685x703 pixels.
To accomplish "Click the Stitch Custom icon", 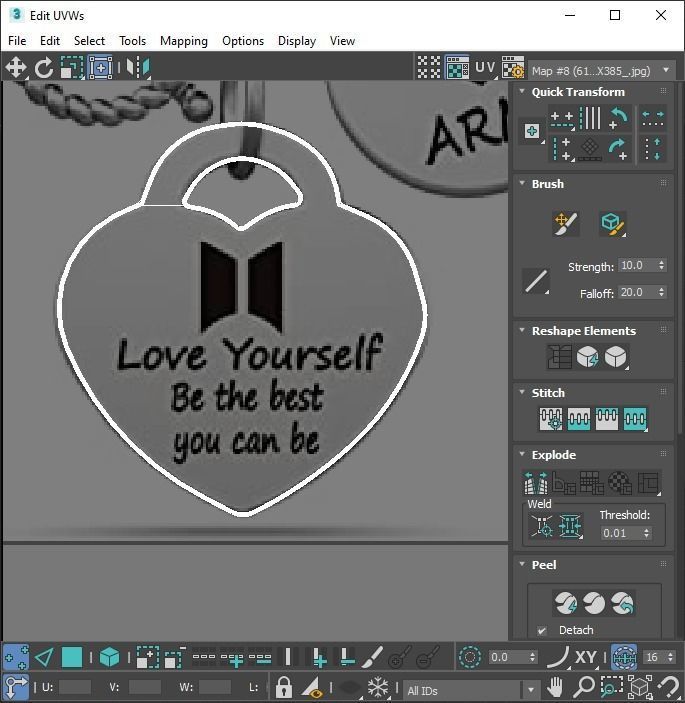I will [x=551, y=419].
